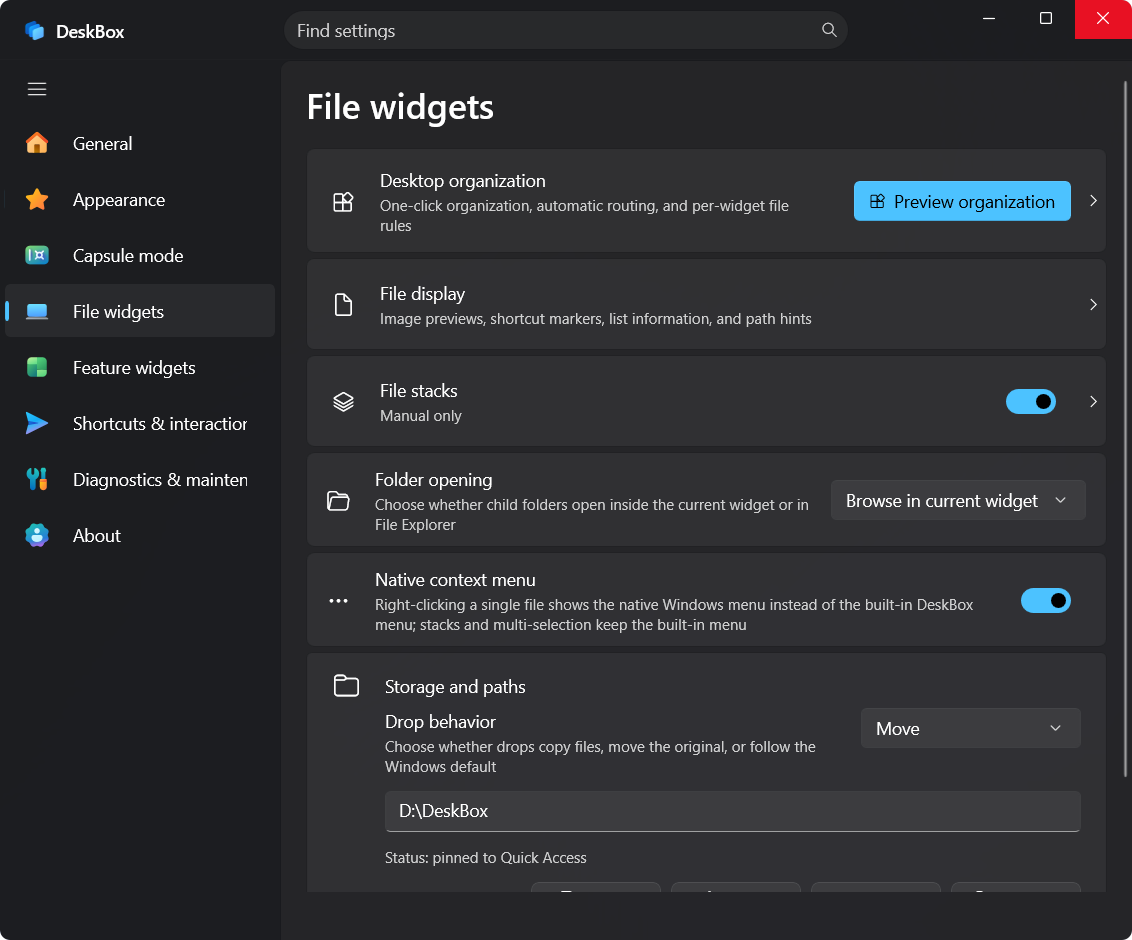Viewport: 1132px width, 940px height.
Task: Turn off the File stacks toggle
Action: (1030, 401)
